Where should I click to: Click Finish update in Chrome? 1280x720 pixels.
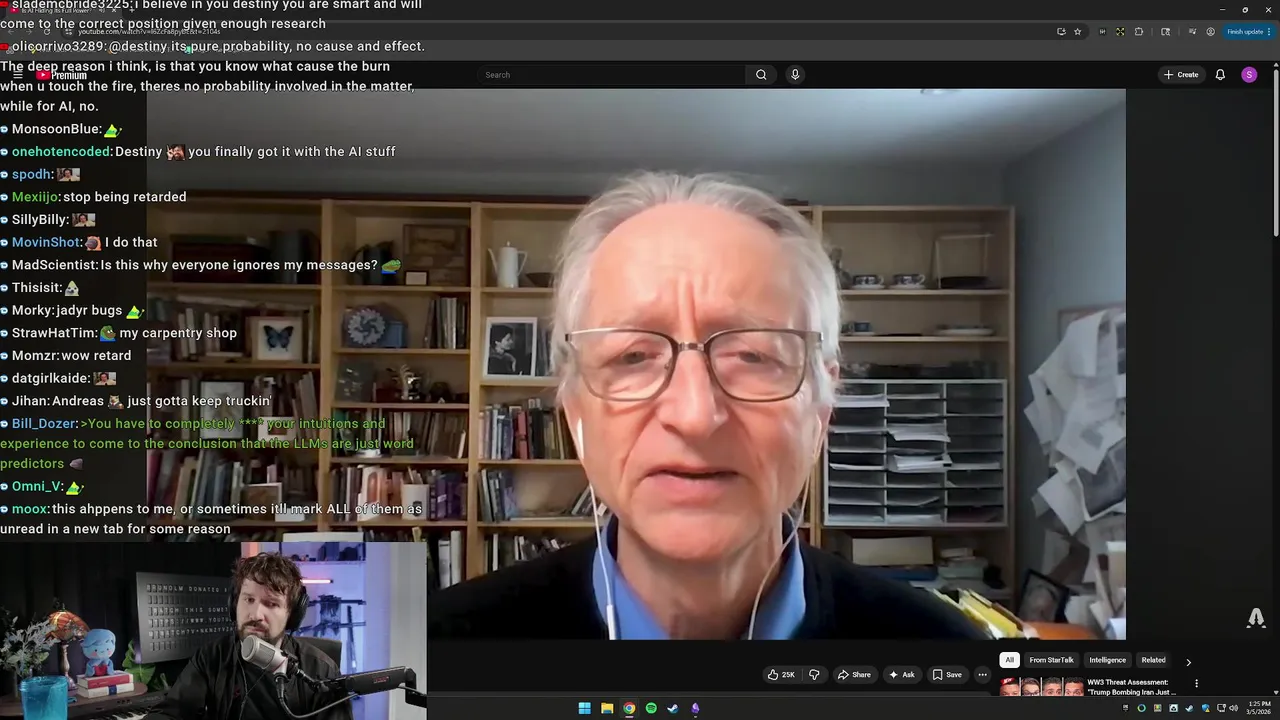click(1248, 32)
